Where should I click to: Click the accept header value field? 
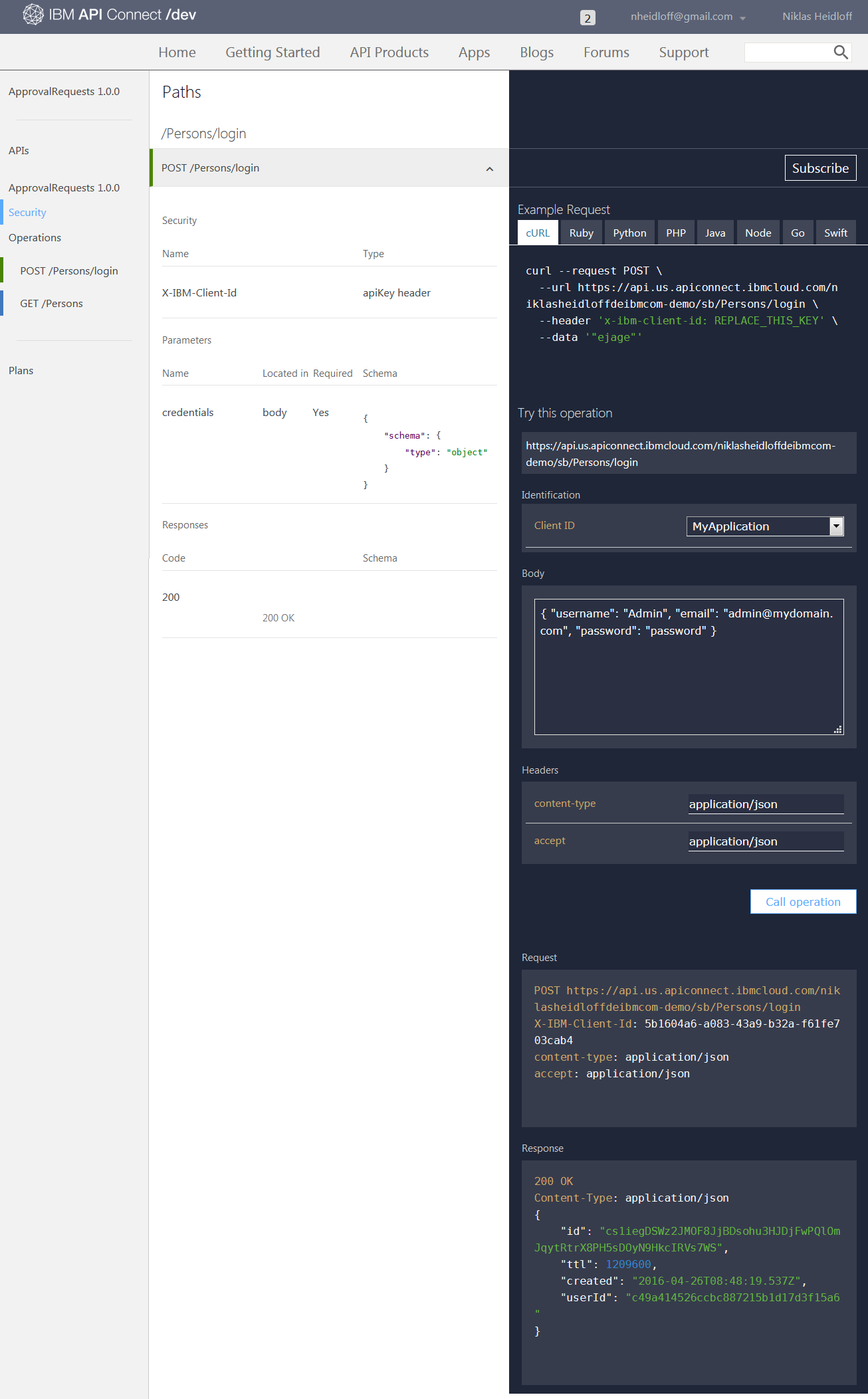(x=766, y=841)
